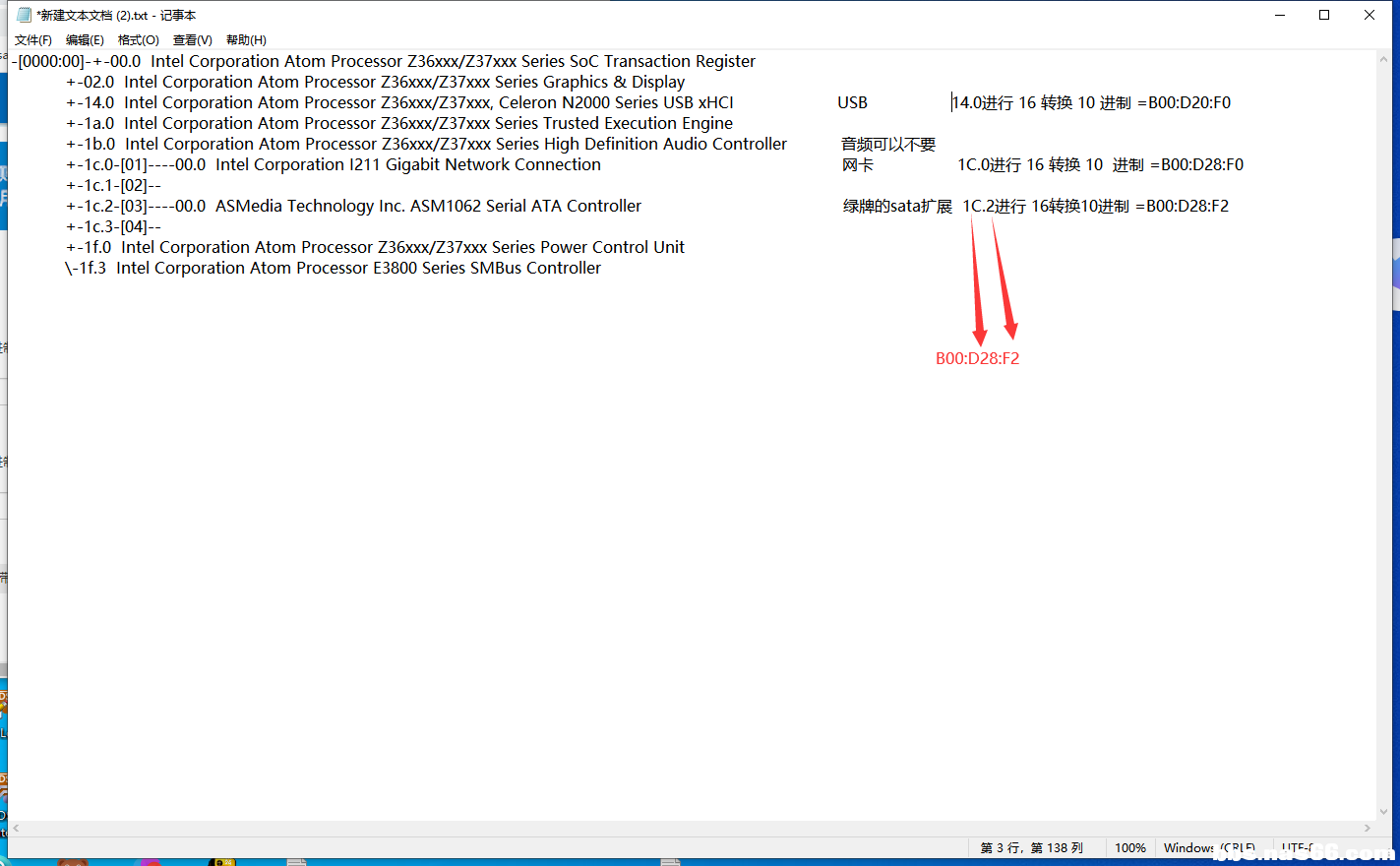The image size is (1400, 866).
Task: Click the vertical scrollbar up arrow
Action: coord(1384,59)
